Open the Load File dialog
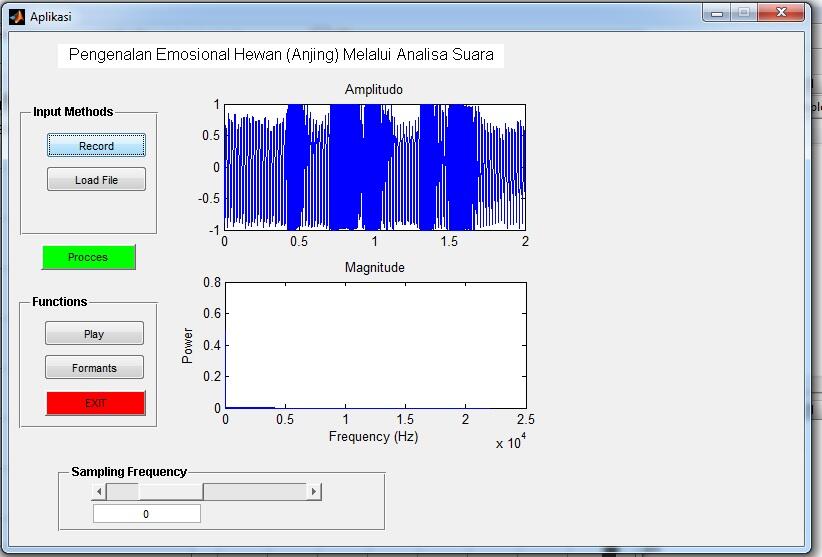 click(96, 180)
